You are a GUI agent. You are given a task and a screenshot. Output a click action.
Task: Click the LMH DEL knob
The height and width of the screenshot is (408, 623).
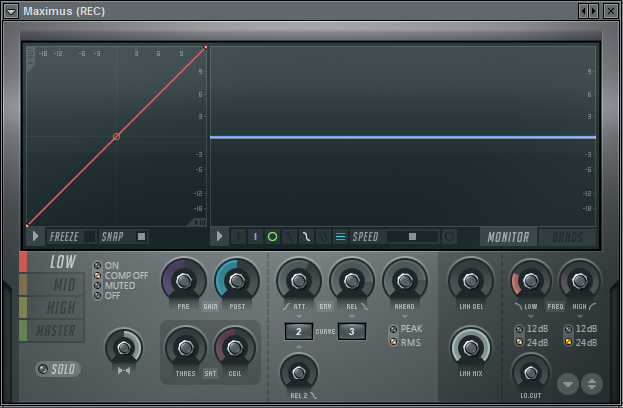click(x=471, y=280)
